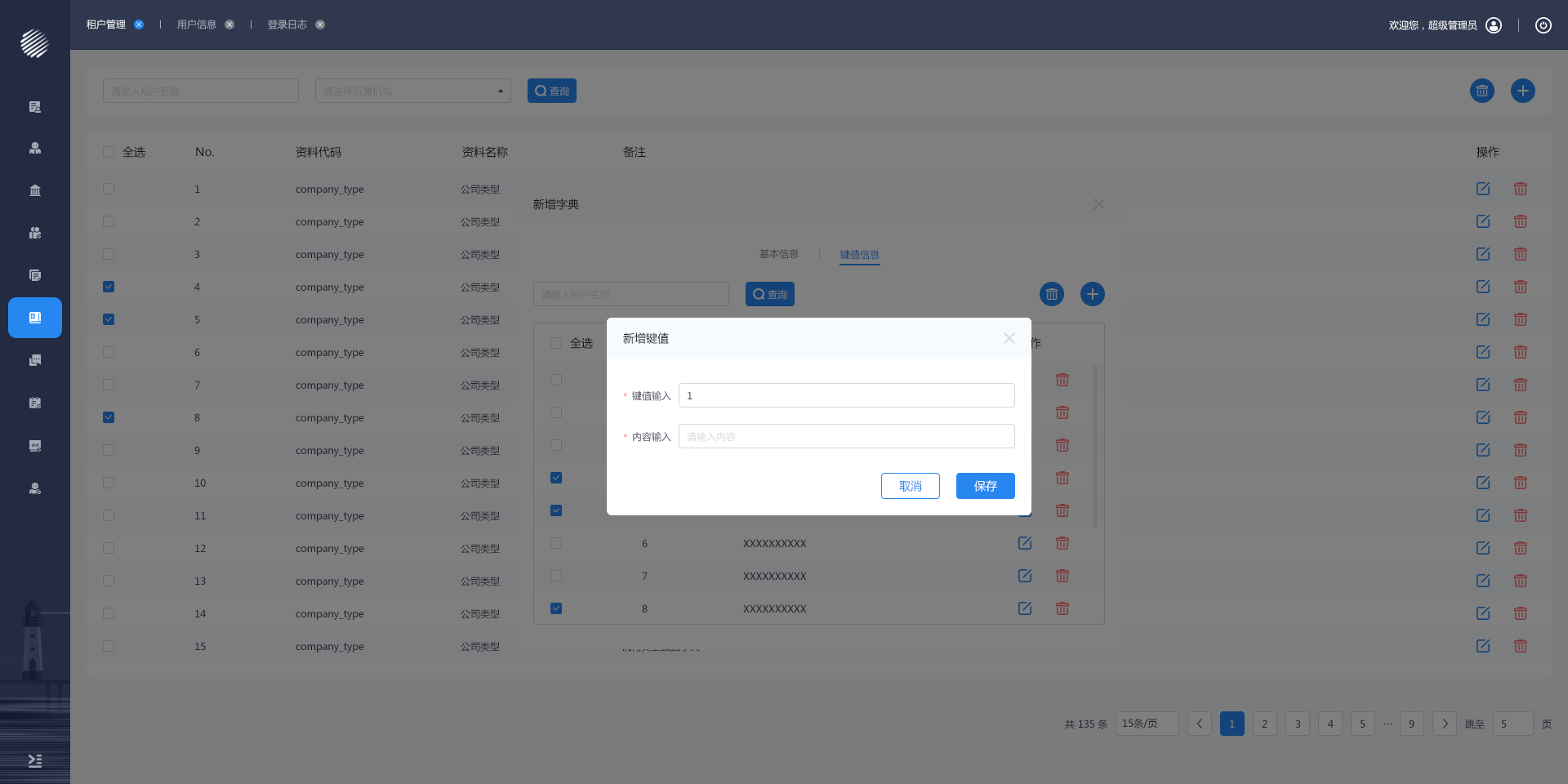Click the 保存 button

click(x=985, y=486)
